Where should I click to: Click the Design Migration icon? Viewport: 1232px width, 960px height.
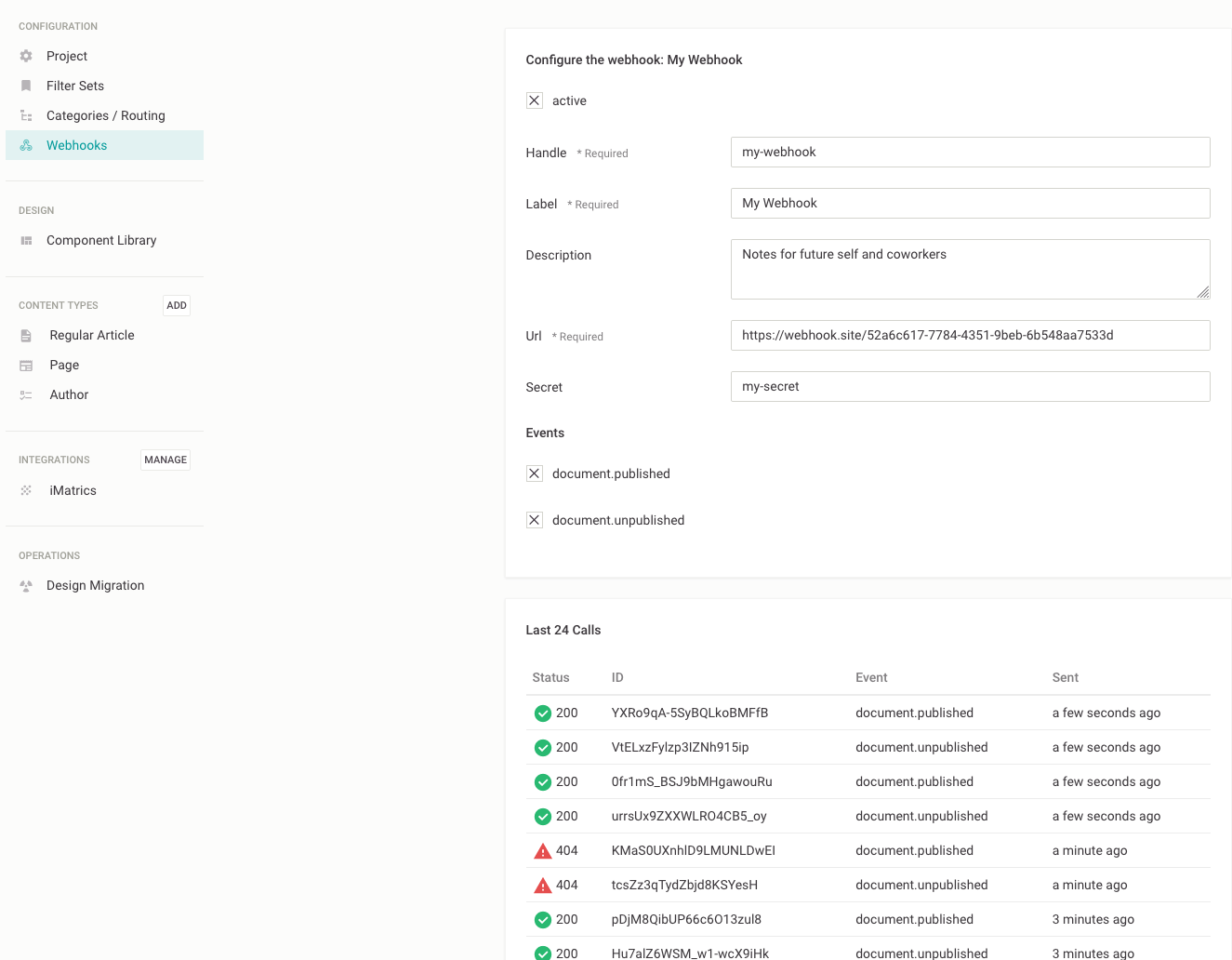pyautogui.click(x=26, y=585)
